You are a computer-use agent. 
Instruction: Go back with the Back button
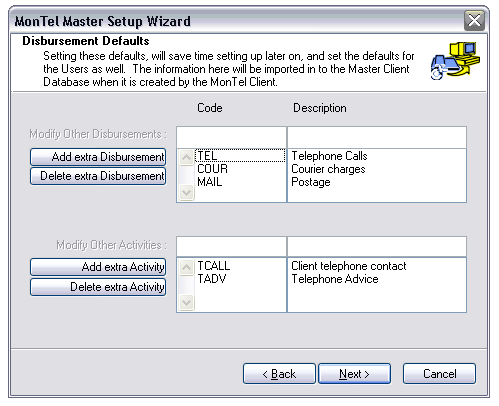[279, 374]
